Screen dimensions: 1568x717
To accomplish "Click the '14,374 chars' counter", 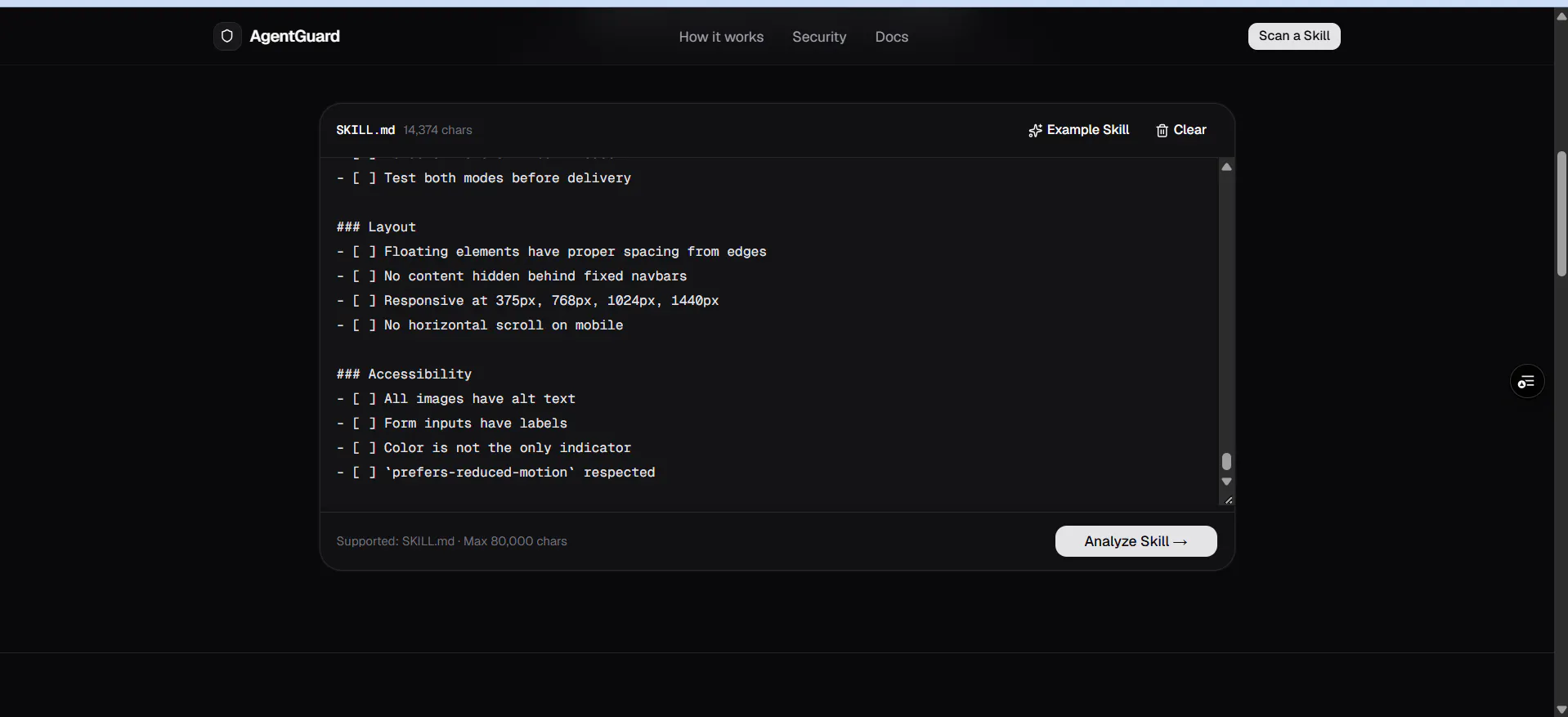I will [437, 130].
